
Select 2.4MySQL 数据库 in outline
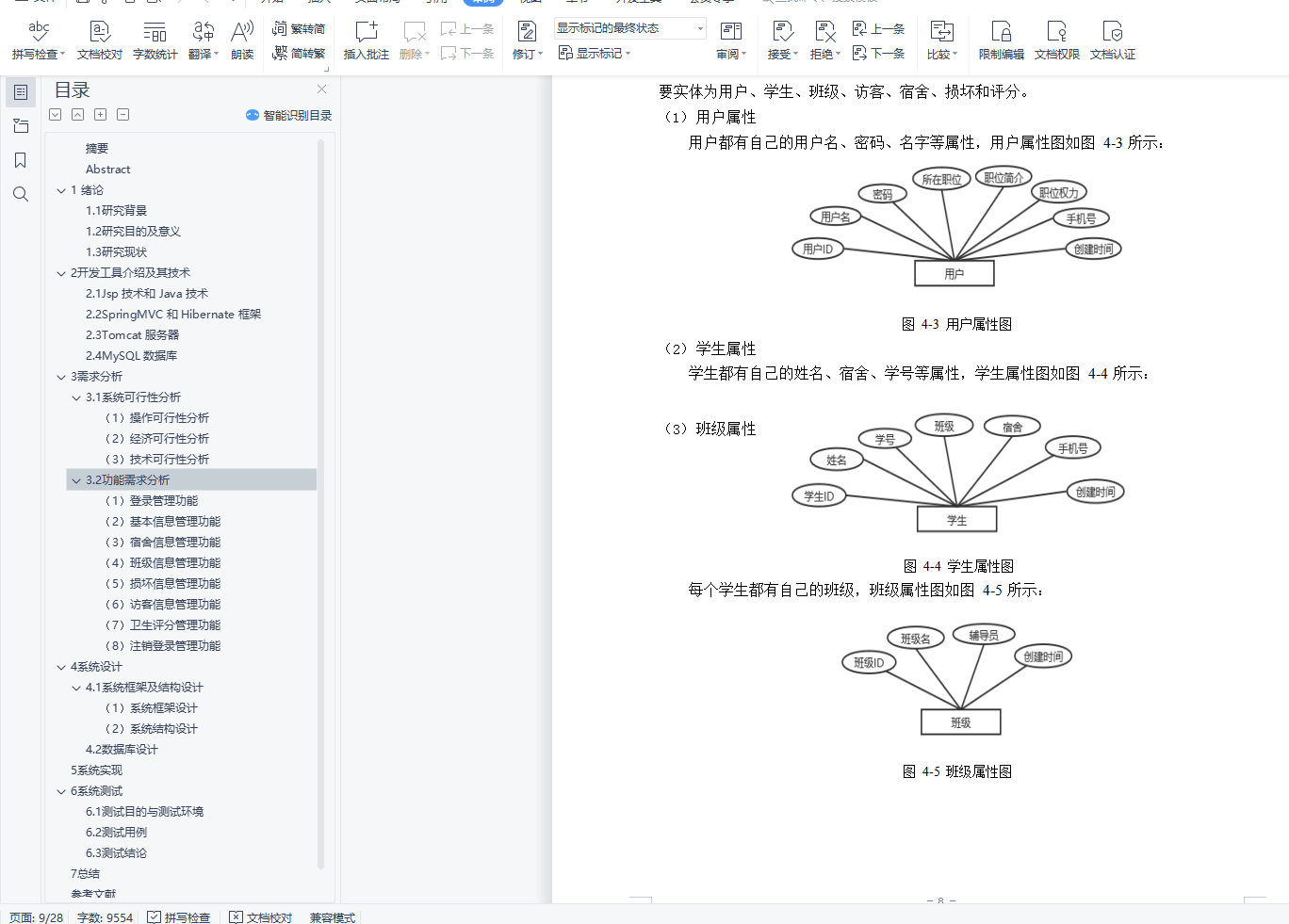[131, 356]
